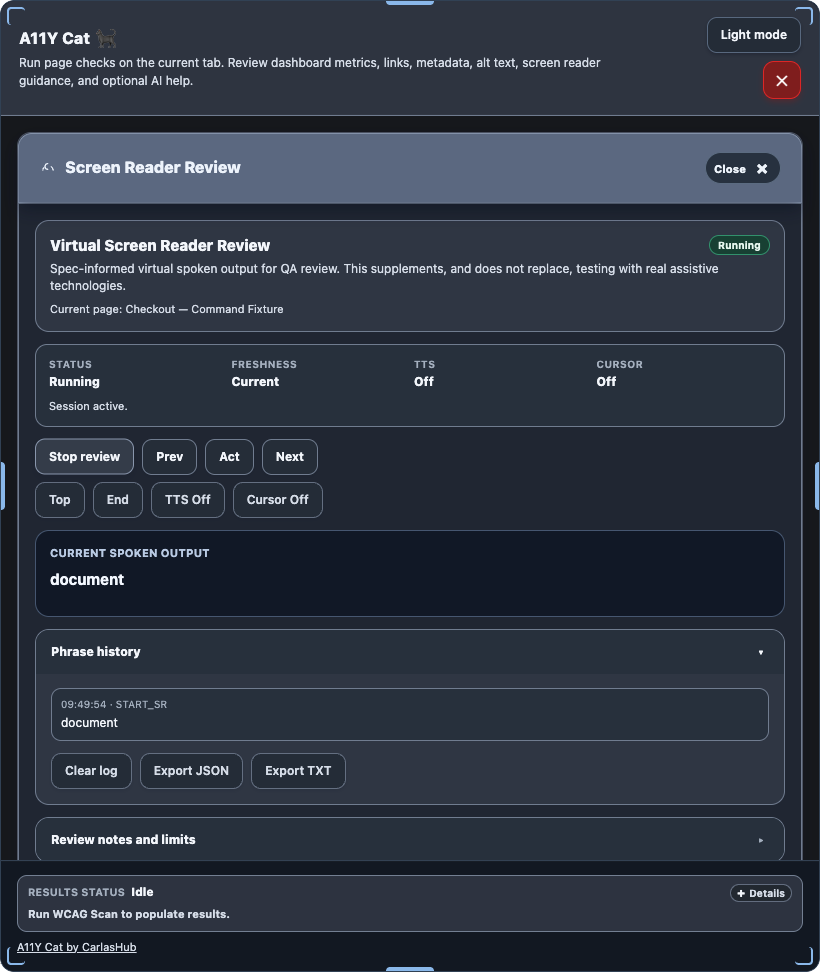The width and height of the screenshot is (820, 972).
Task: Click the screen reader icon beside Screen Reader Review
Action: pyautogui.click(x=46, y=167)
